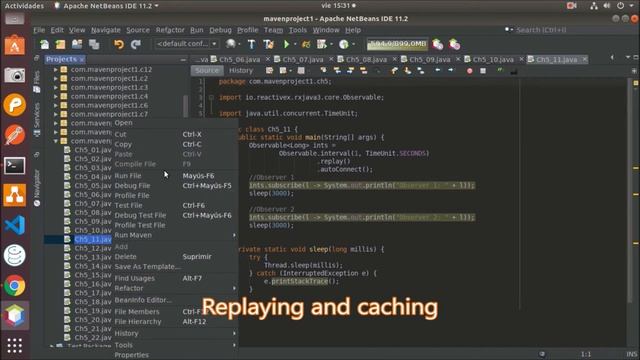Open the Source menu in the menu bar
The height and width of the screenshot is (360, 640).
(x=138, y=30)
